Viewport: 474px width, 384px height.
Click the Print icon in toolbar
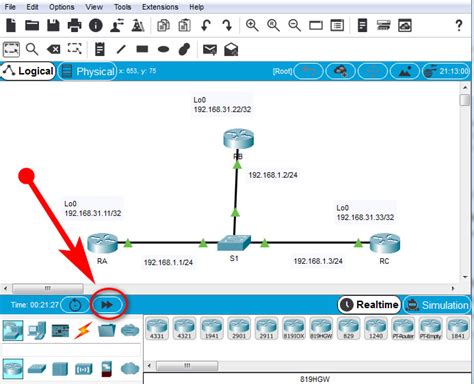click(x=74, y=25)
